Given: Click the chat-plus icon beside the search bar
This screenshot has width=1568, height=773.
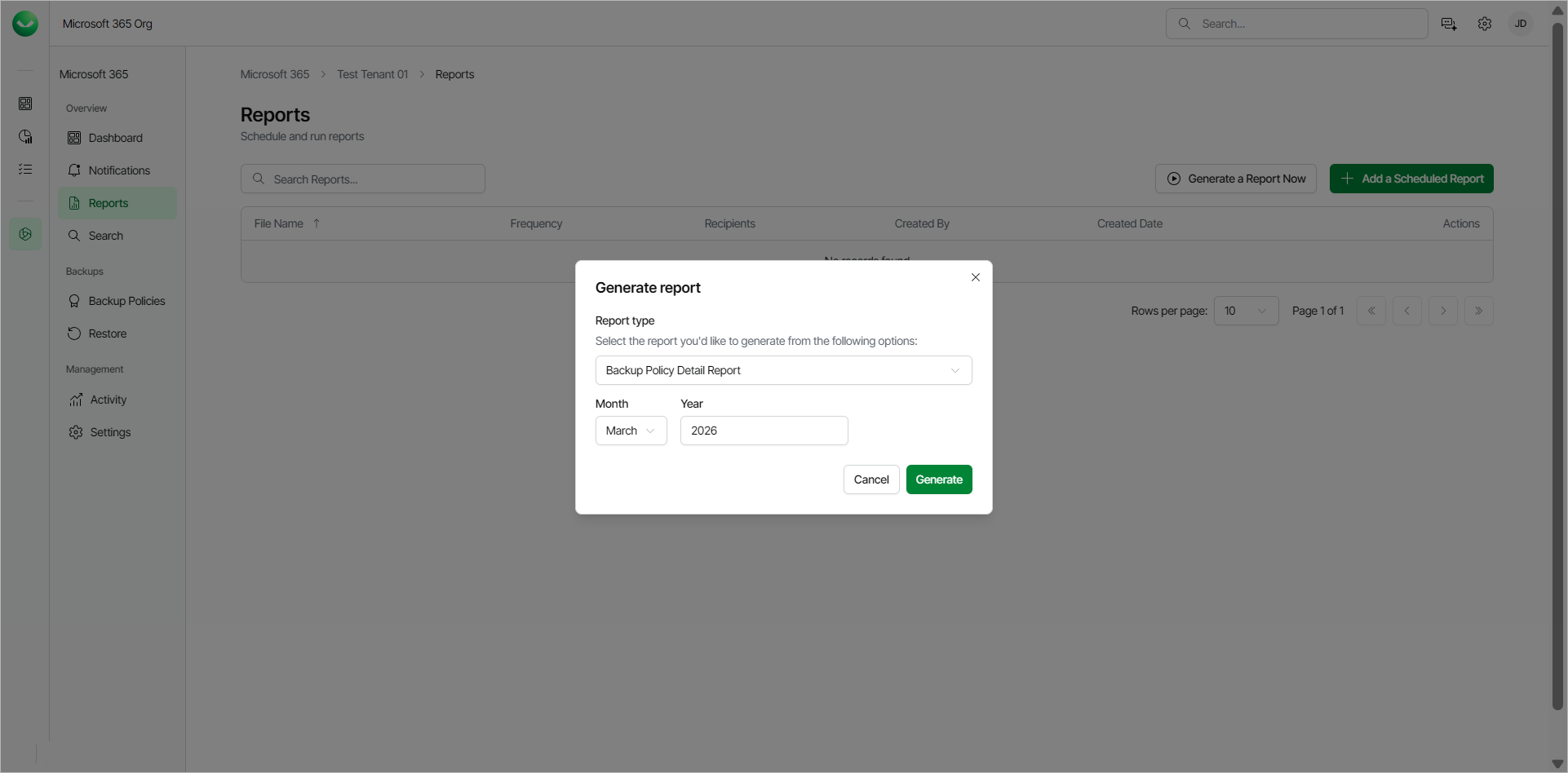Looking at the screenshot, I should tap(1448, 24).
